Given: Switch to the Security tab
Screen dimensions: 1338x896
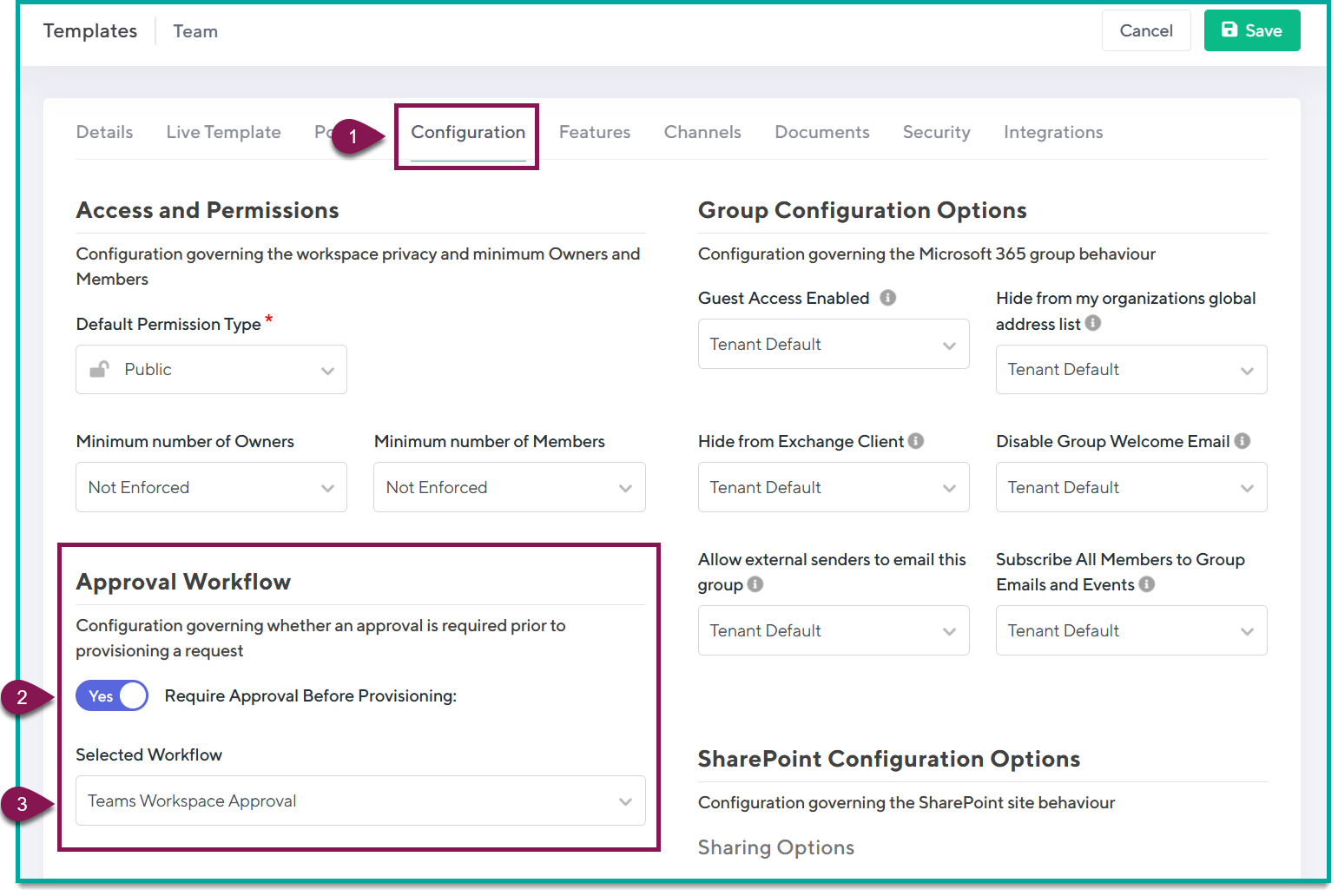Looking at the screenshot, I should (x=937, y=132).
